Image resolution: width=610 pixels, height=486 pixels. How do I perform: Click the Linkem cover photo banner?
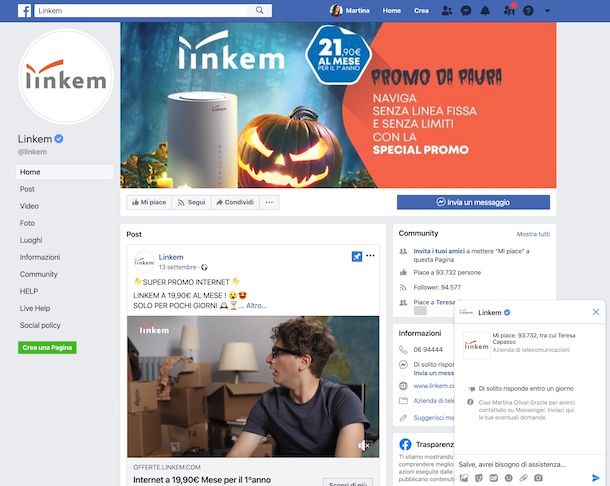click(338, 105)
